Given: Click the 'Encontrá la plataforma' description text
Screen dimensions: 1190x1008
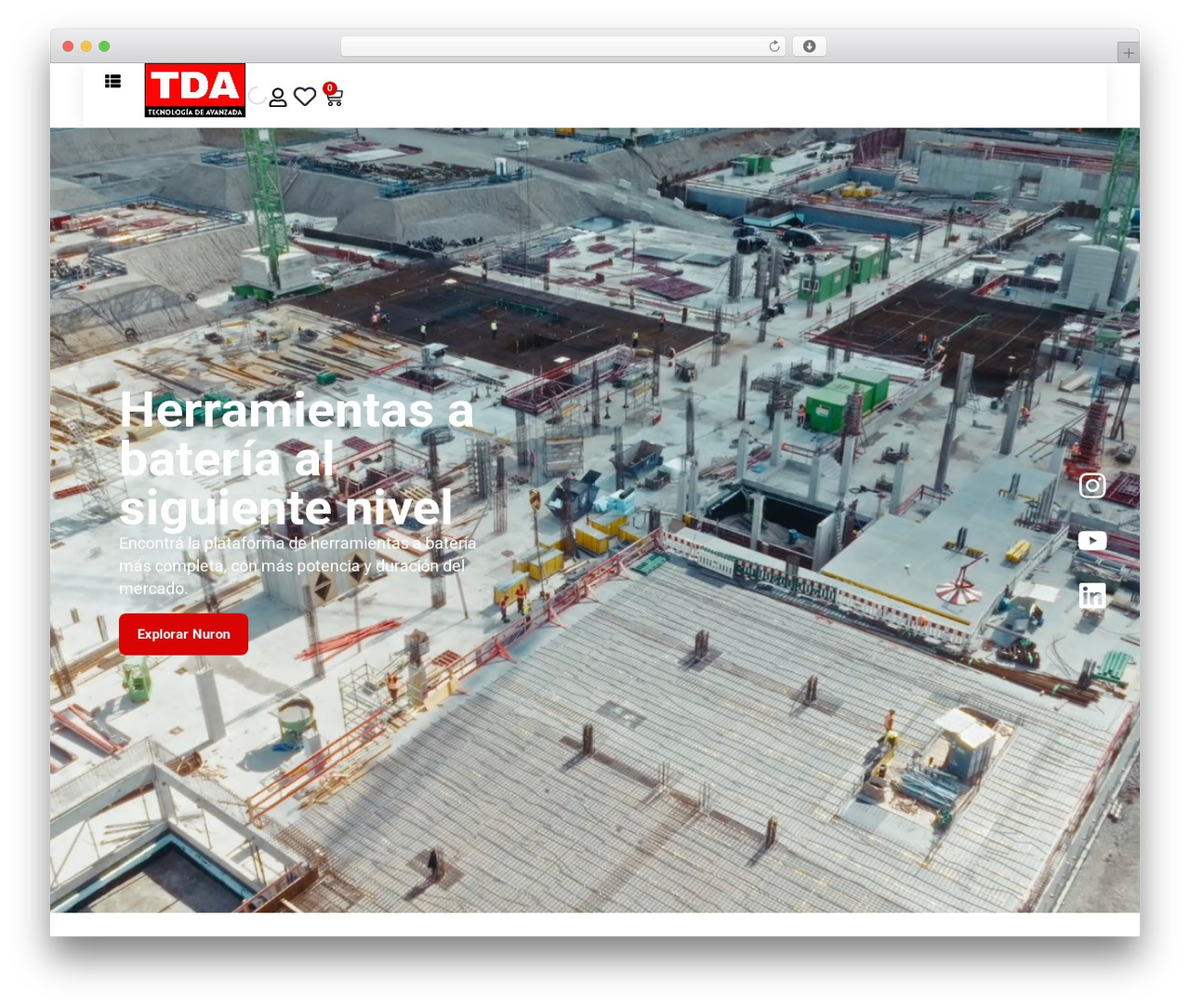Looking at the screenshot, I should pyautogui.click(x=297, y=565).
